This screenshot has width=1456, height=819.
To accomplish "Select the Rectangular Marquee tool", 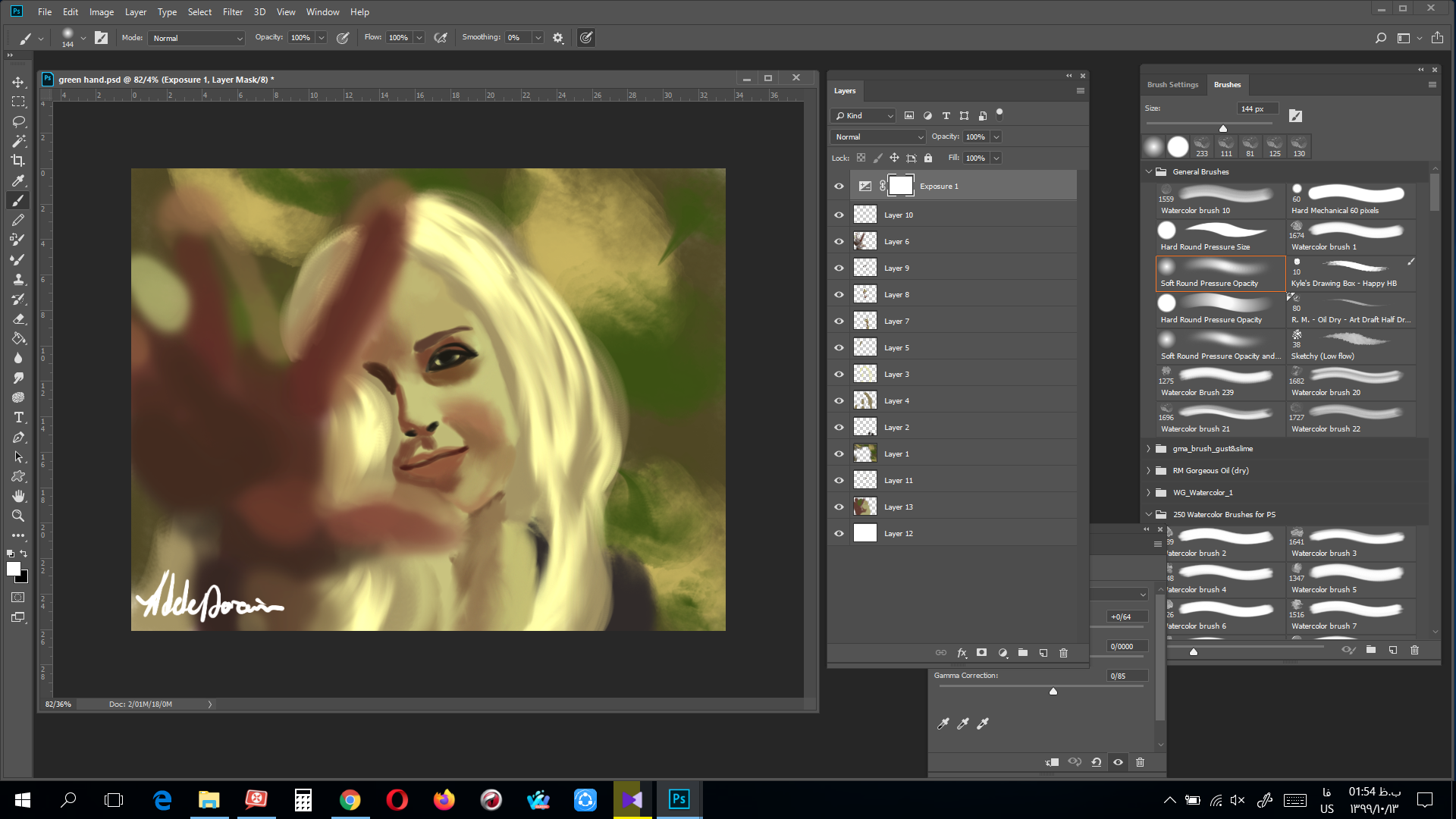I will [x=18, y=102].
